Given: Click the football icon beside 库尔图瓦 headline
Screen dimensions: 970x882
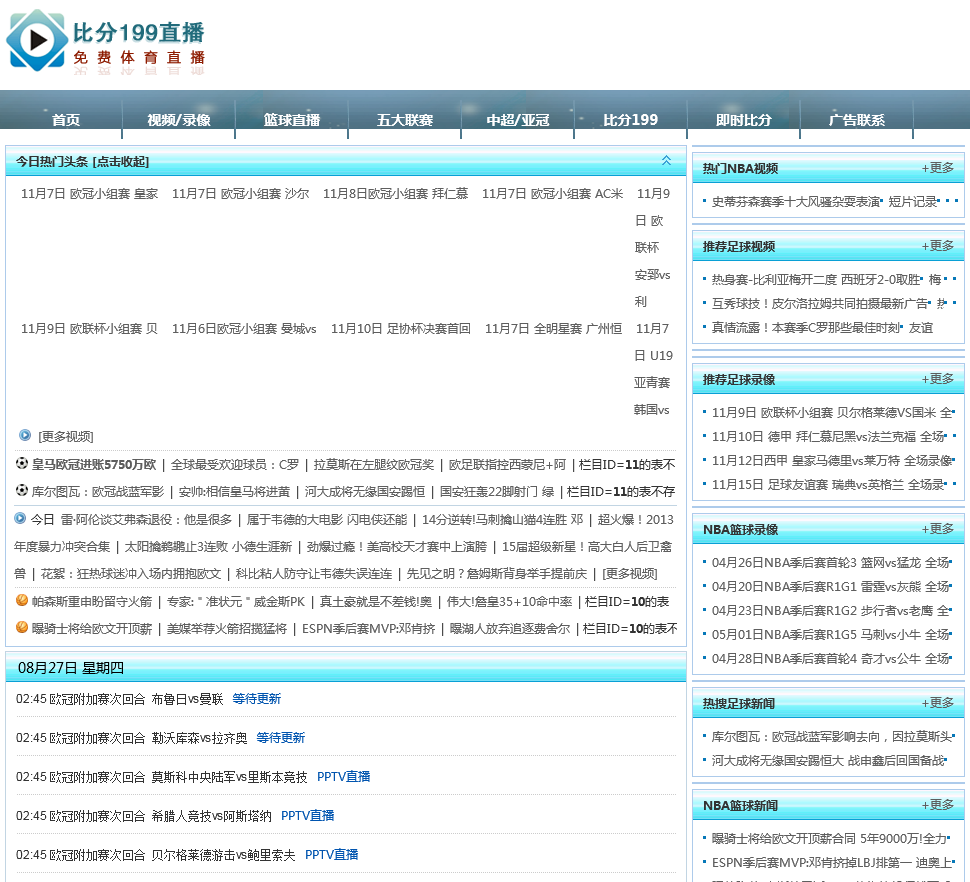Looking at the screenshot, I should point(22,490).
